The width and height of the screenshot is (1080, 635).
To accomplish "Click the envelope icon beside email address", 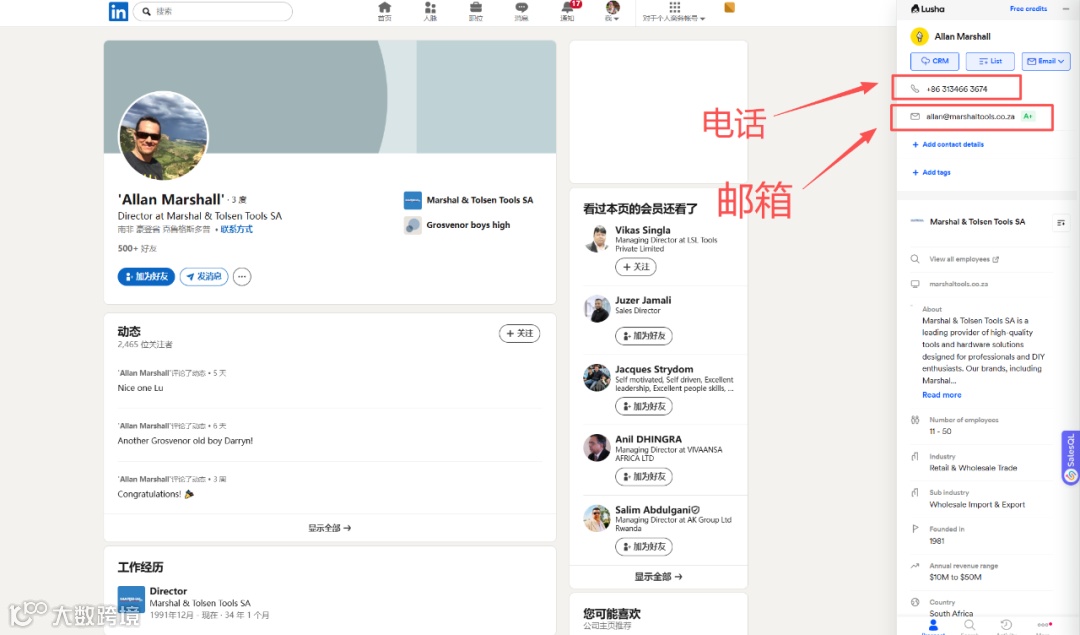I will click(x=915, y=116).
